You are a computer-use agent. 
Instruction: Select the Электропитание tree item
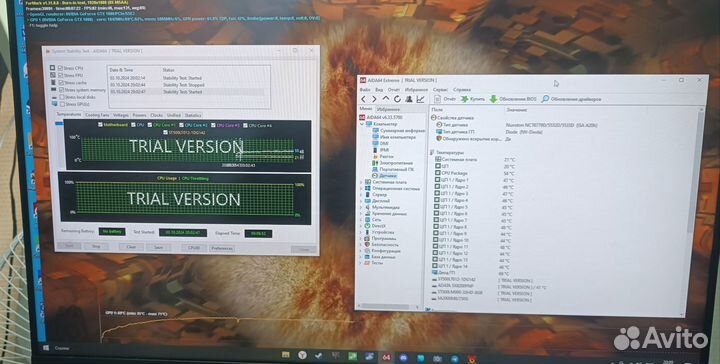(x=393, y=163)
